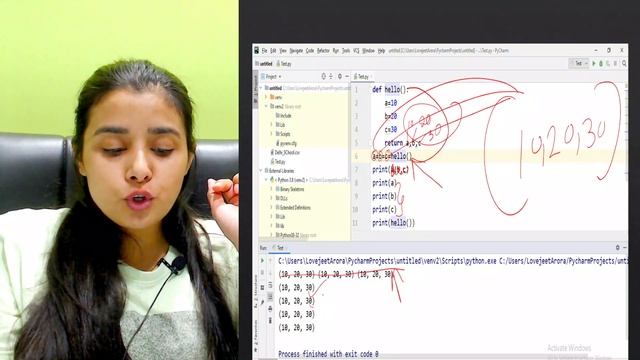640x360 pixels.
Task: Click code line 'a=10'
Action: tap(391, 103)
